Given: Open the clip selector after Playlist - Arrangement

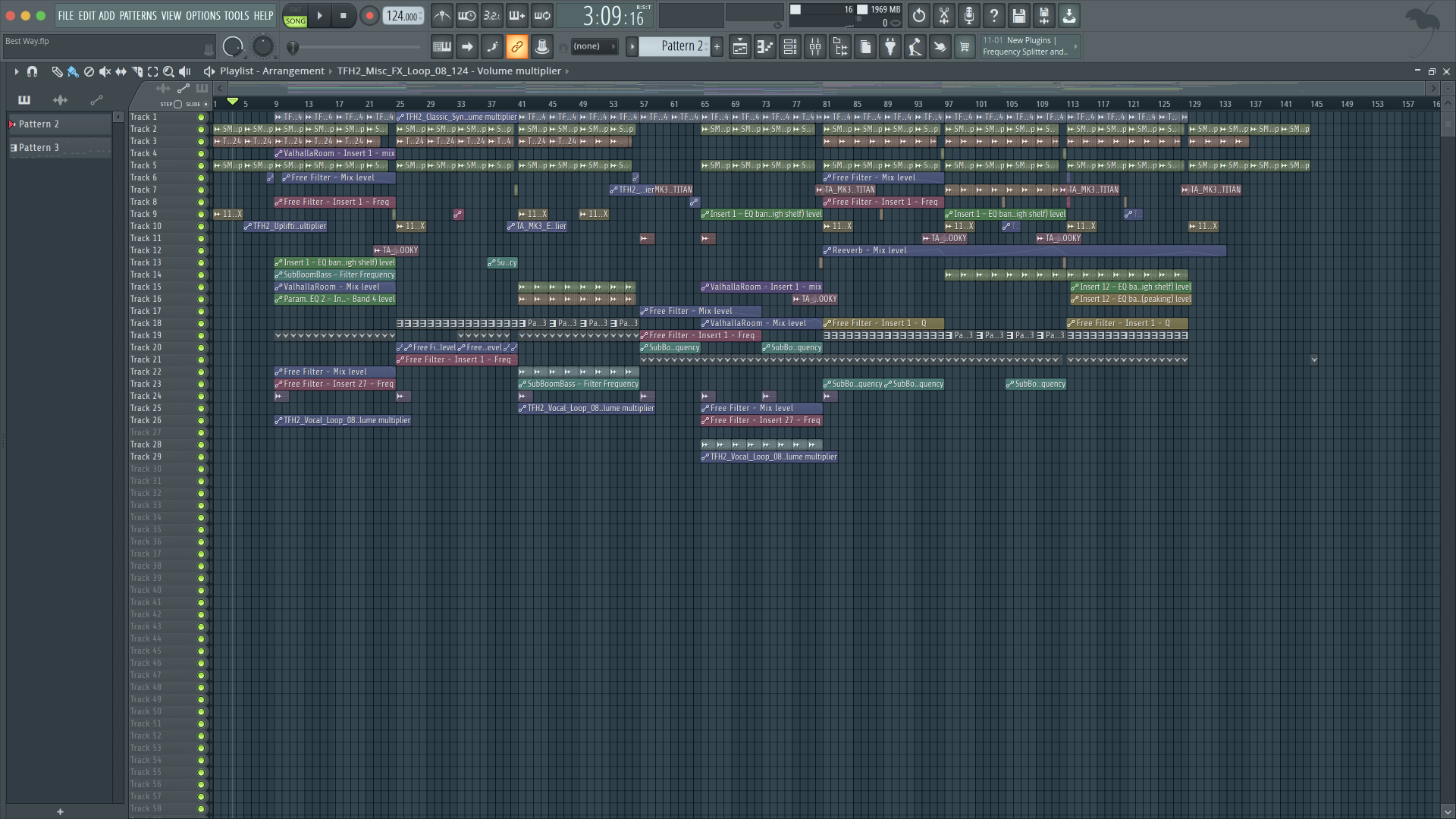Looking at the screenshot, I should [331, 71].
